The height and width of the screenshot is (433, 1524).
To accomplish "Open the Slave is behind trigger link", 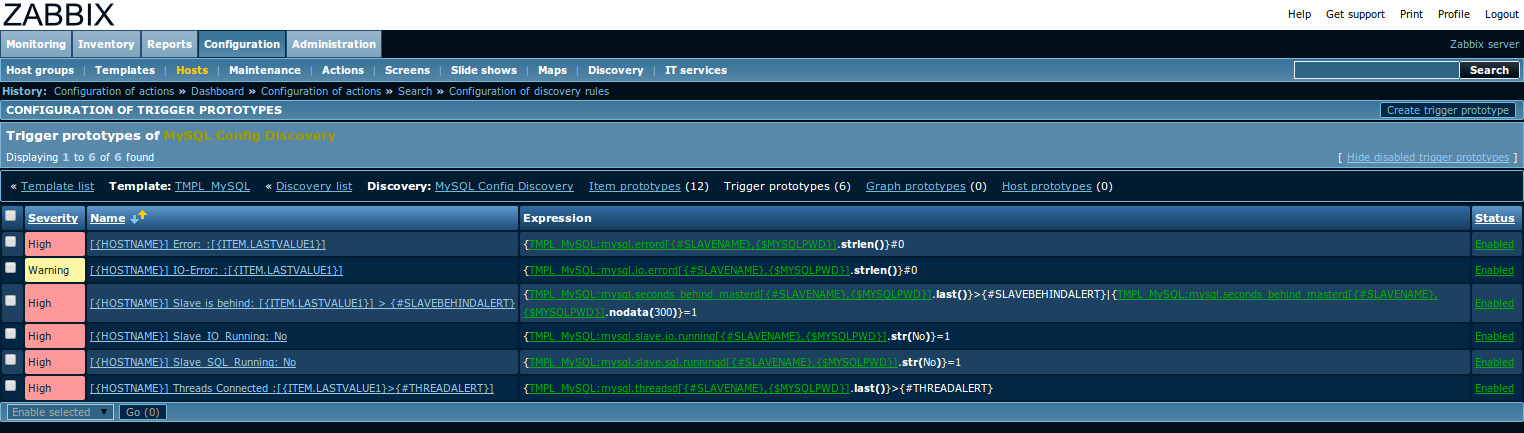I will [303, 303].
